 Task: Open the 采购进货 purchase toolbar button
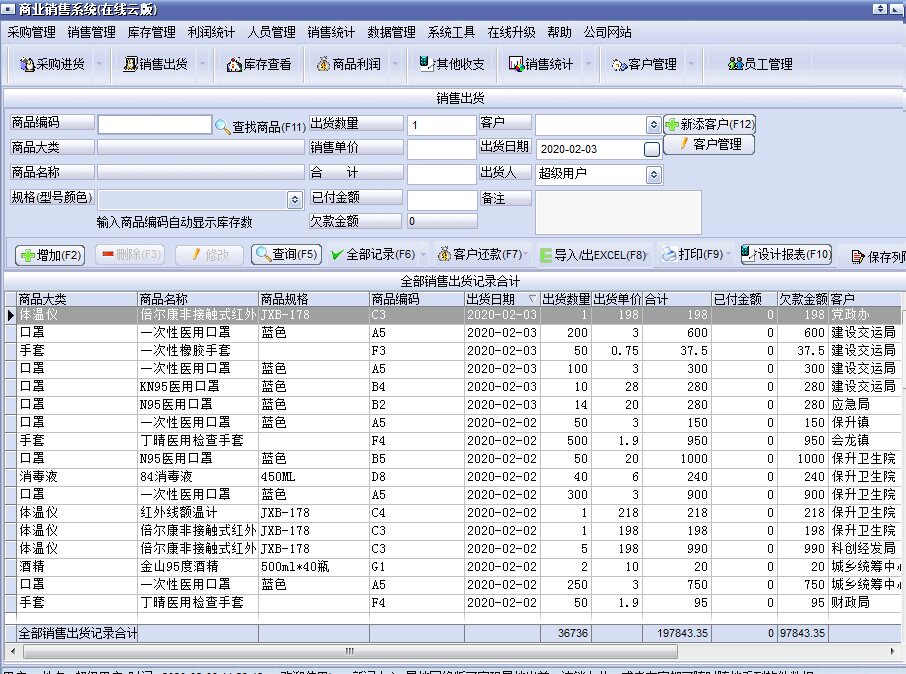(52, 64)
